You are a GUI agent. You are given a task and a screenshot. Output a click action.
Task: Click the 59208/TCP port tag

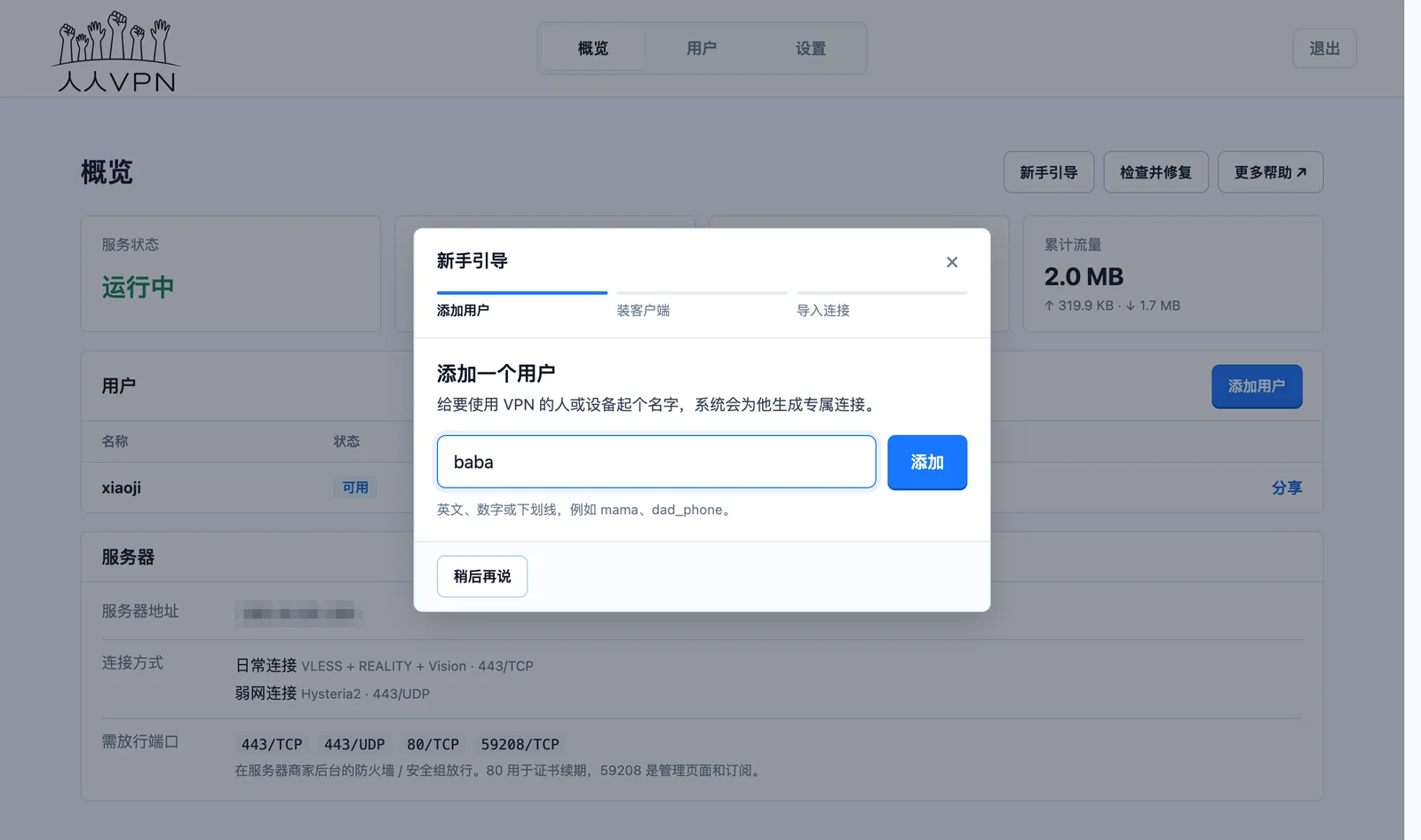point(520,744)
